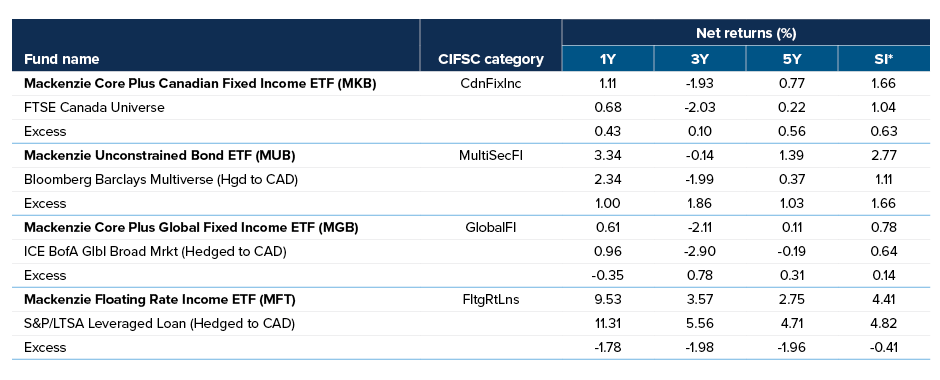Click the Net returns (%) header
Viewport: 940px width, 380px height.
(746, 33)
